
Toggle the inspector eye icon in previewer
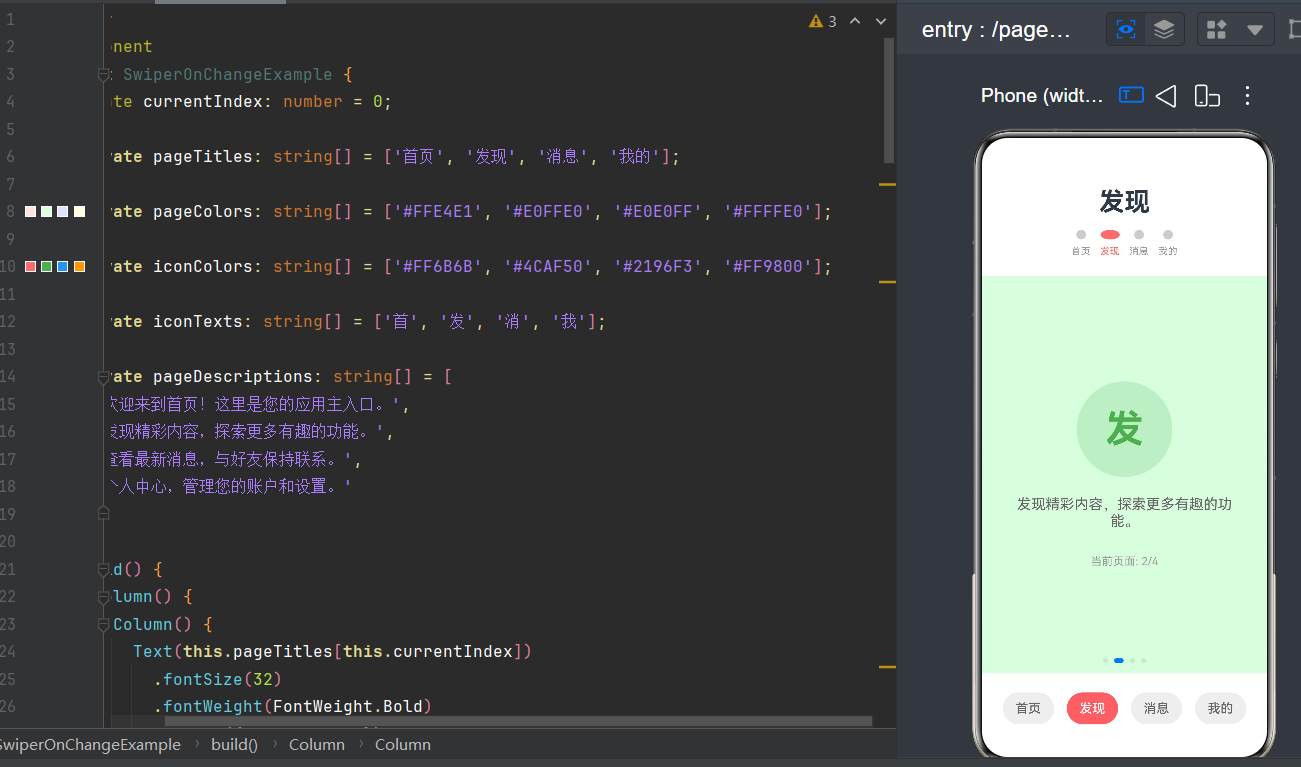[x=1126, y=29]
